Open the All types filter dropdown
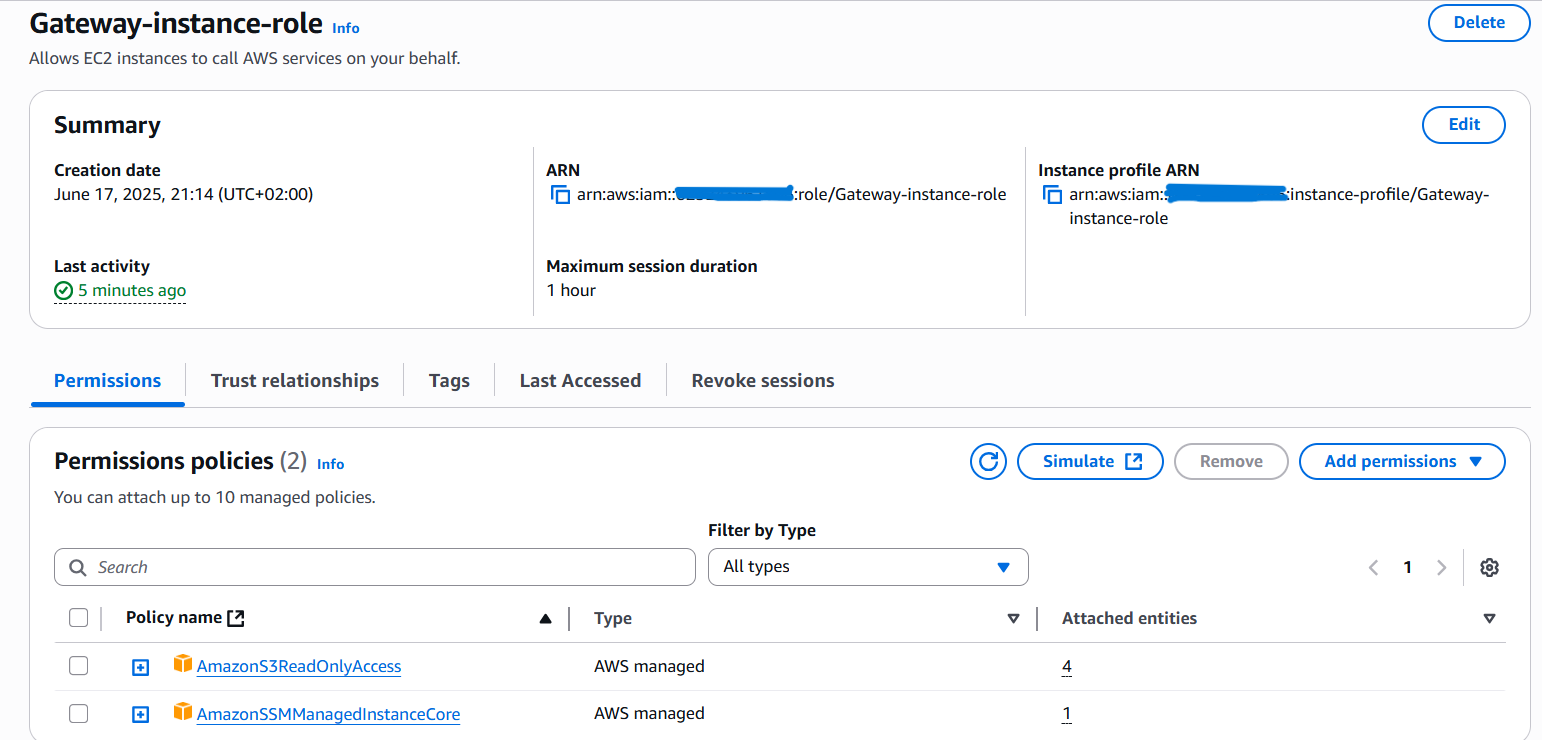 pyautogui.click(x=868, y=567)
